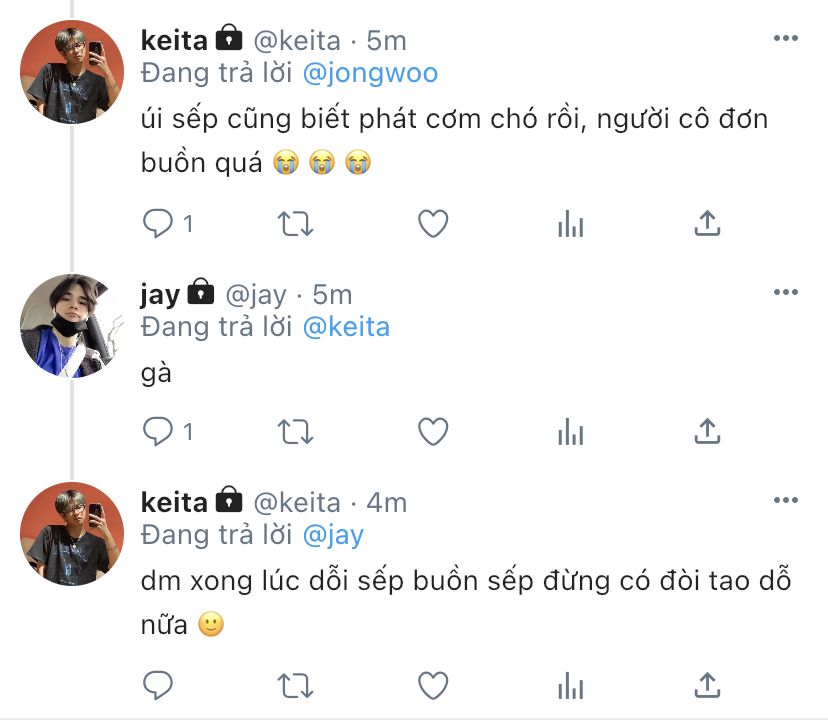Open the @jay mention in keita's reply
Image resolution: width=828 pixels, height=725 pixels.
[333, 535]
